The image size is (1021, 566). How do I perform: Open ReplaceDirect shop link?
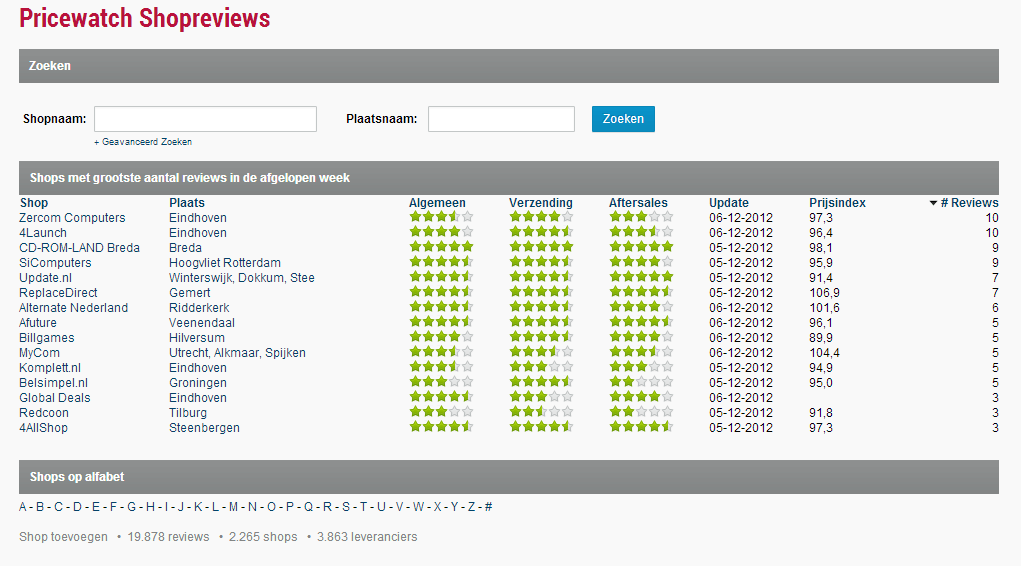coord(59,292)
